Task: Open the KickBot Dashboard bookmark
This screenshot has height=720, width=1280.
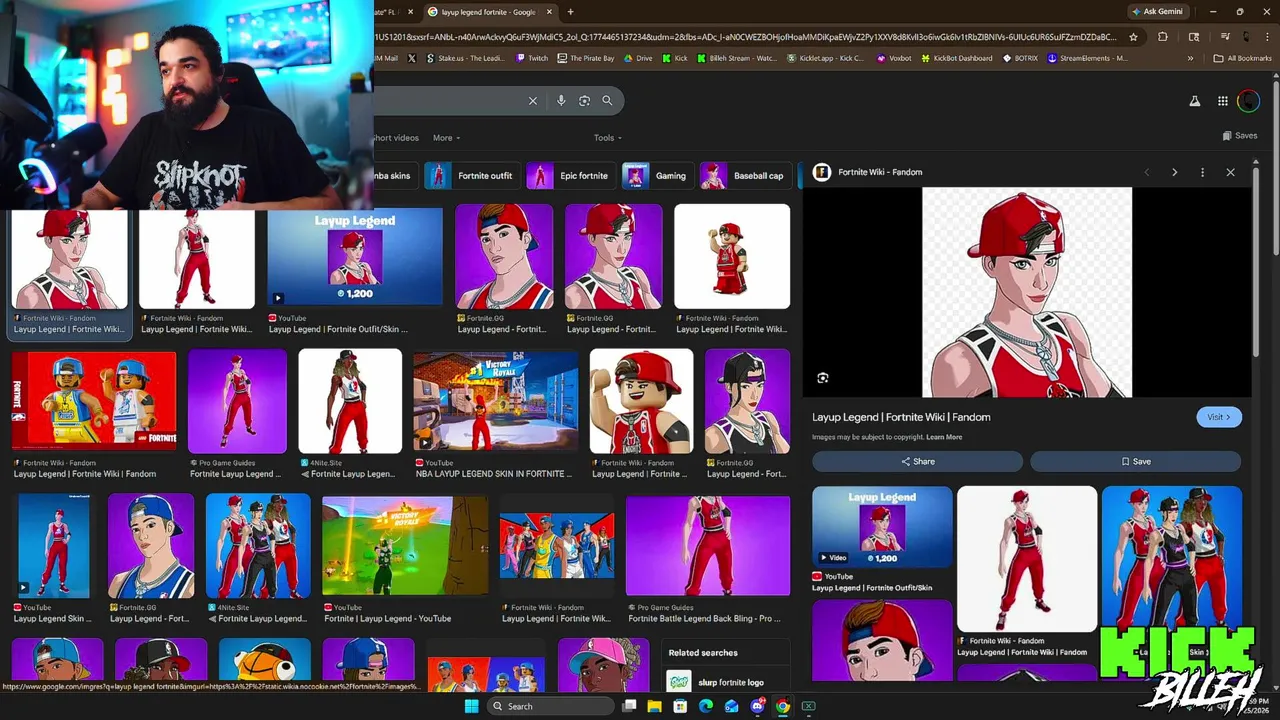Action: pyautogui.click(x=958, y=58)
